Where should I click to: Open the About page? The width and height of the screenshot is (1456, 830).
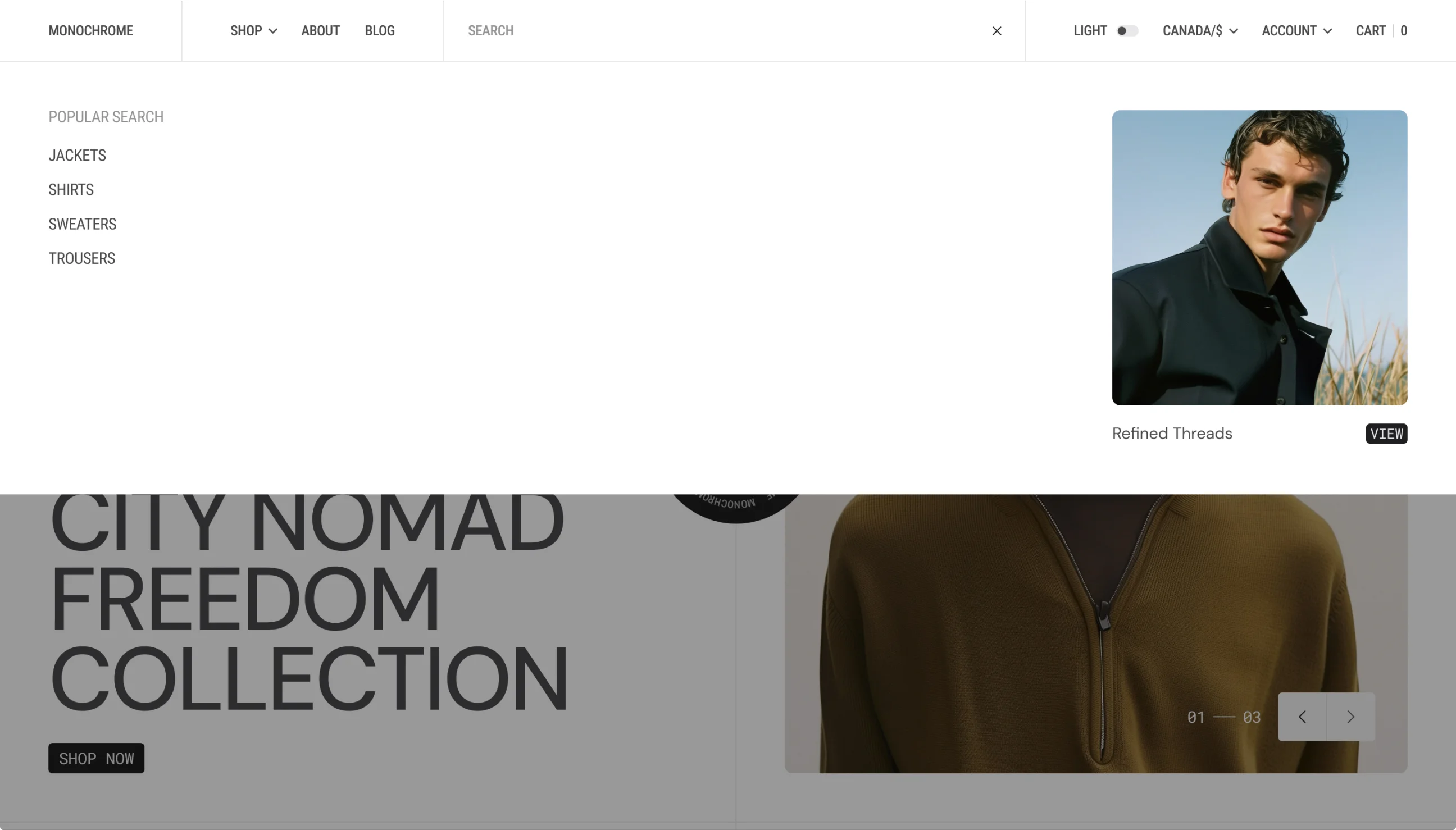tap(320, 31)
